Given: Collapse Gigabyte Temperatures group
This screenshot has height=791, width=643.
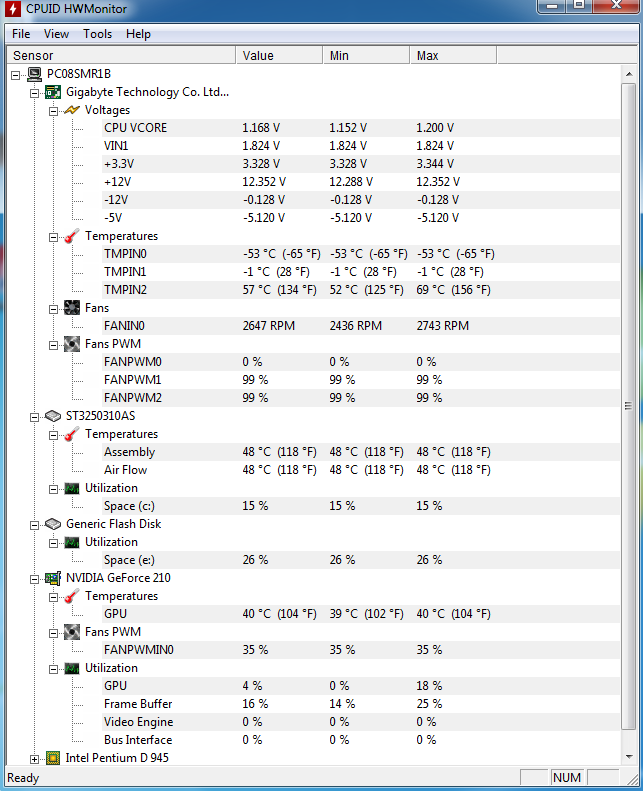Looking at the screenshot, I should (53, 238).
